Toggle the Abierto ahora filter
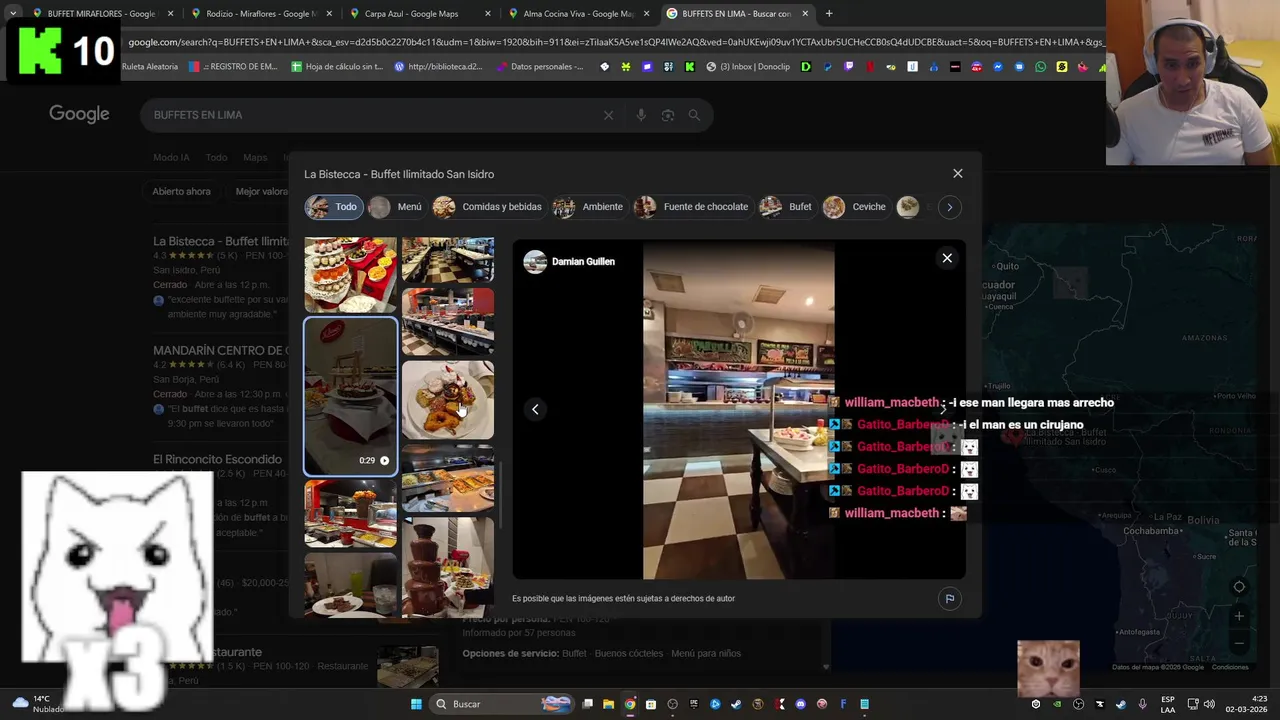 (181, 191)
